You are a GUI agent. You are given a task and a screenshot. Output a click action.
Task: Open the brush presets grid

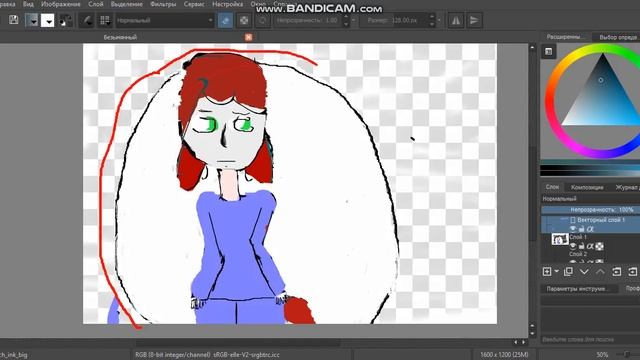105,20
